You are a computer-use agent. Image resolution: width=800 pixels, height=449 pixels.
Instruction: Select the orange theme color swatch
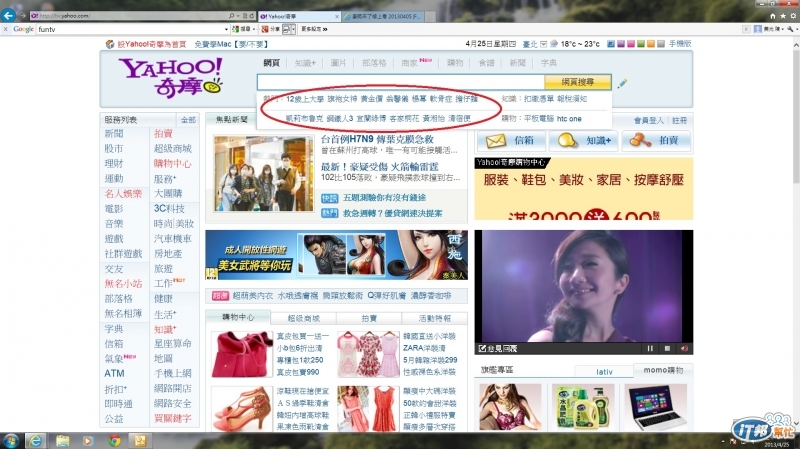pyautogui.click(x=651, y=44)
